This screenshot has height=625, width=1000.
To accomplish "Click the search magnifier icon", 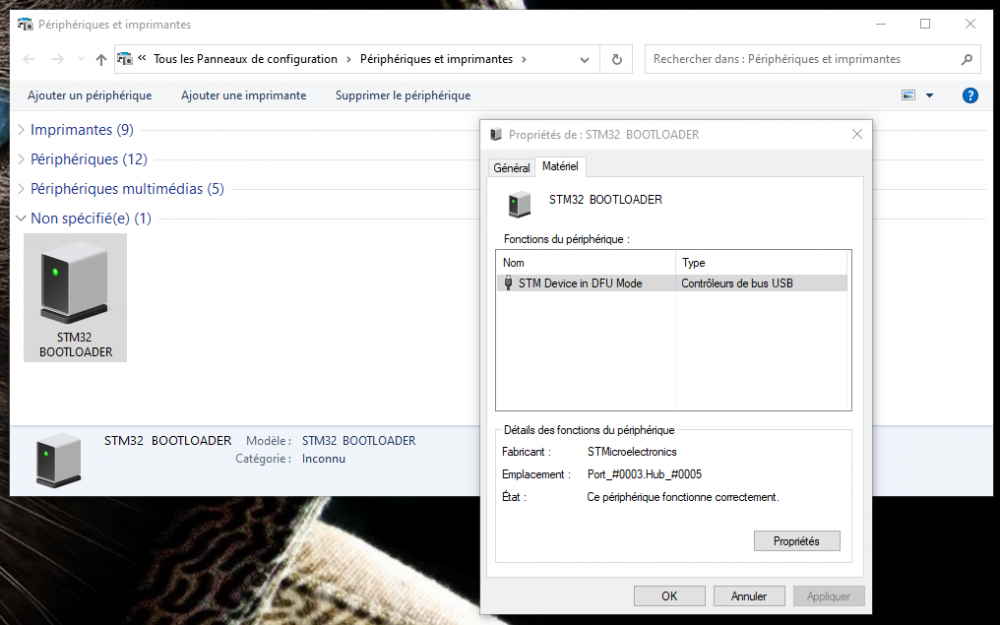I will [966, 60].
